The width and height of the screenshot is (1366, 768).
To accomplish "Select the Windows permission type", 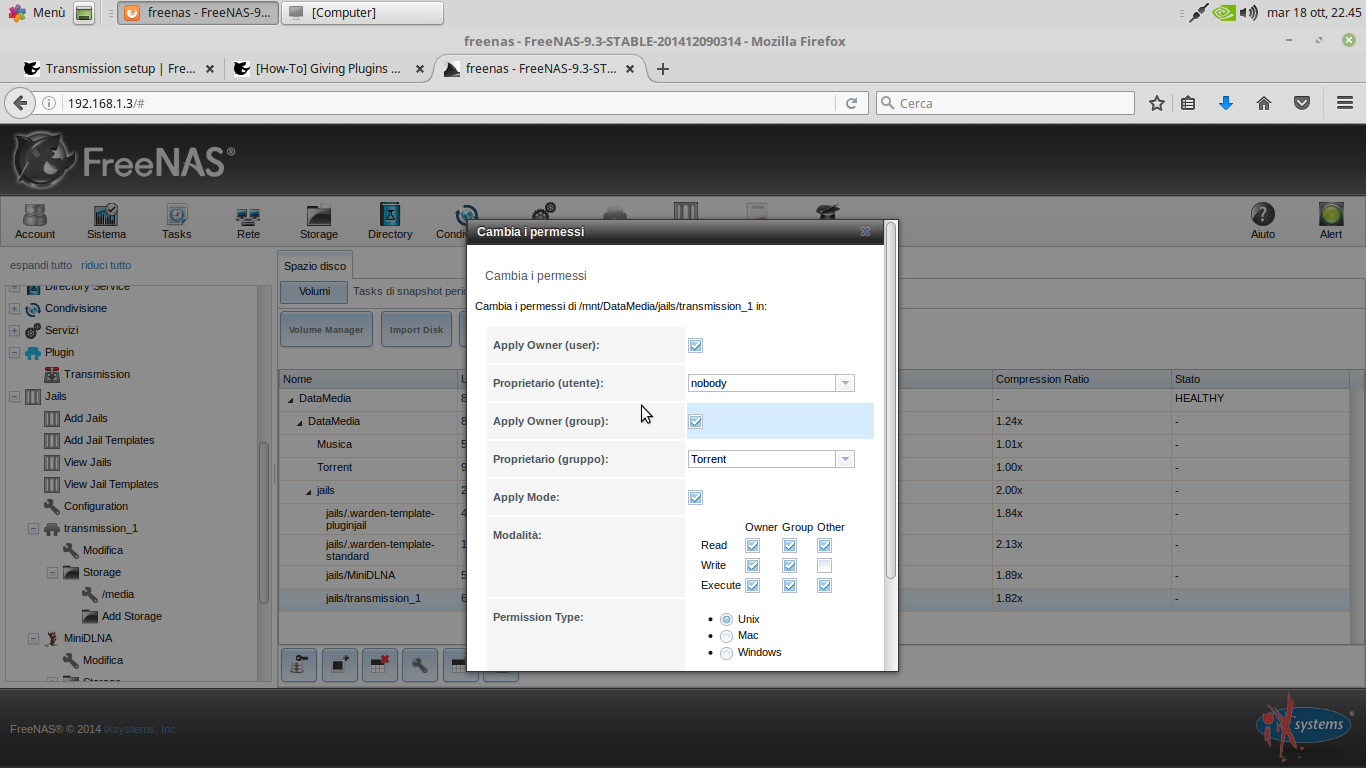I will pos(726,653).
